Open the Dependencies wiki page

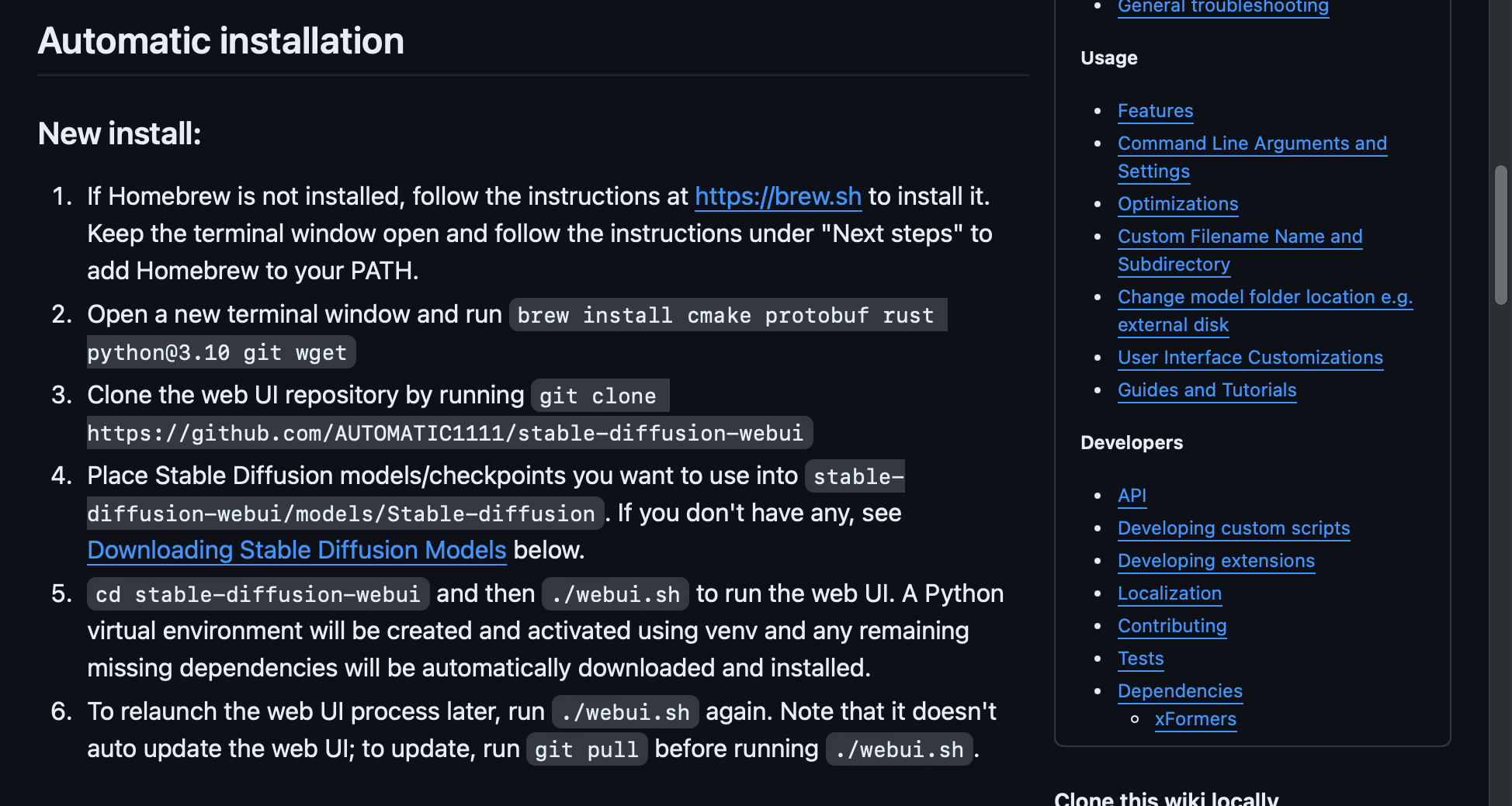[x=1180, y=691]
